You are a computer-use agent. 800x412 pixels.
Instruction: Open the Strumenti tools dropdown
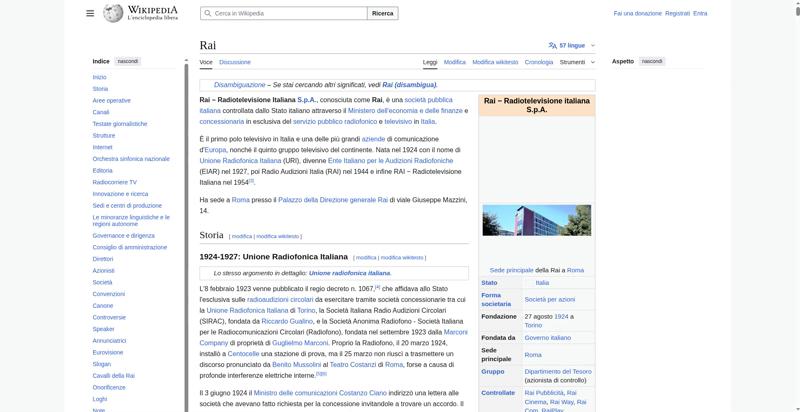click(575, 62)
